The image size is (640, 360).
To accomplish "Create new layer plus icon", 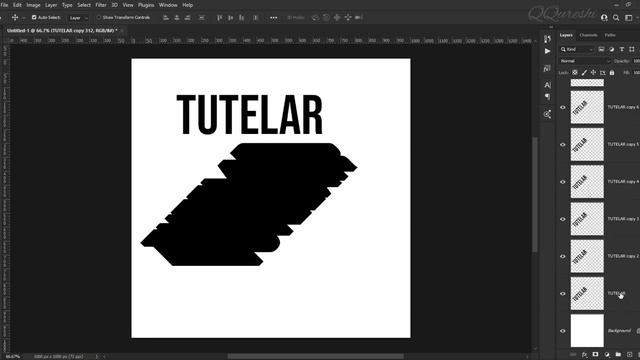I will click(629, 355).
